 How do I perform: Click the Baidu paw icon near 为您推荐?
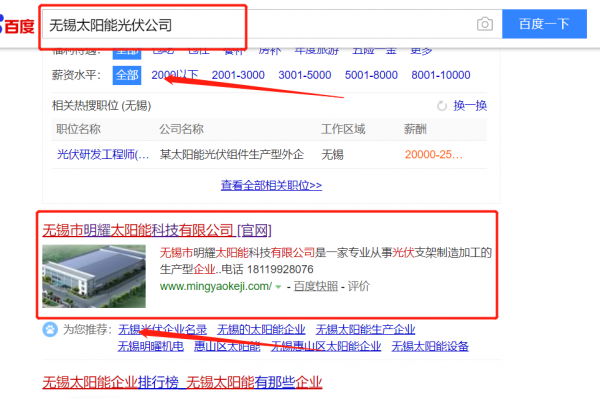[50, 329]
